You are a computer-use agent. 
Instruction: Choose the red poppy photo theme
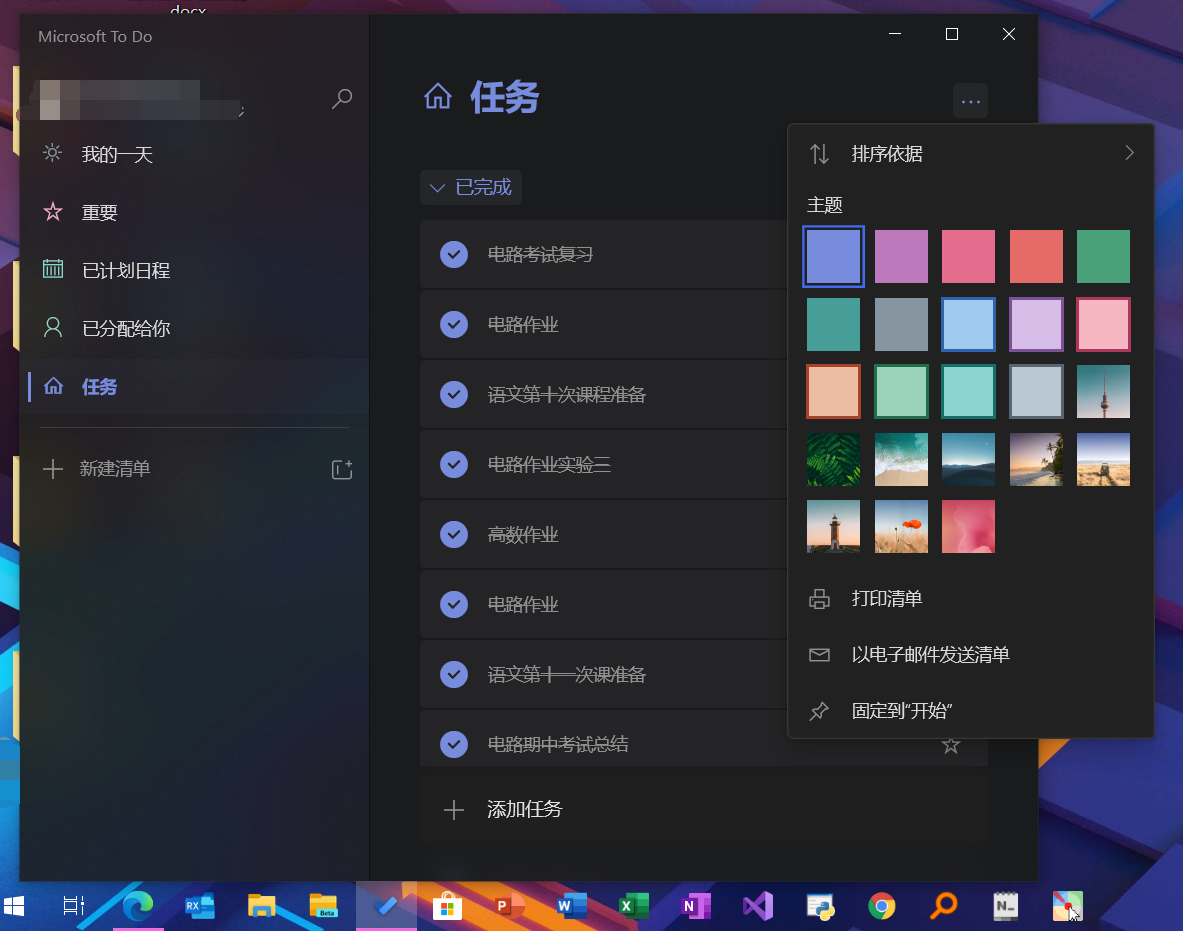point(901,527)
